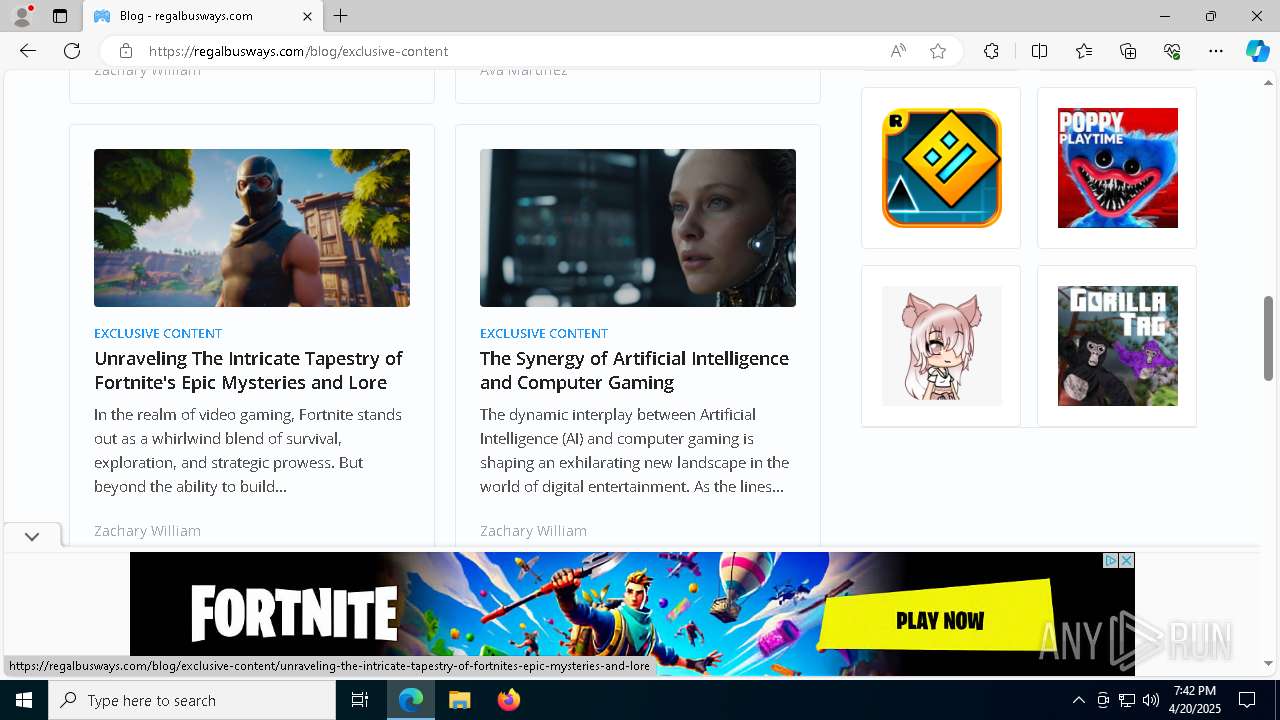Open Exclusive Content category above Fortnite article
Viewport: 1280px width, 720px height.
(158, 333)
